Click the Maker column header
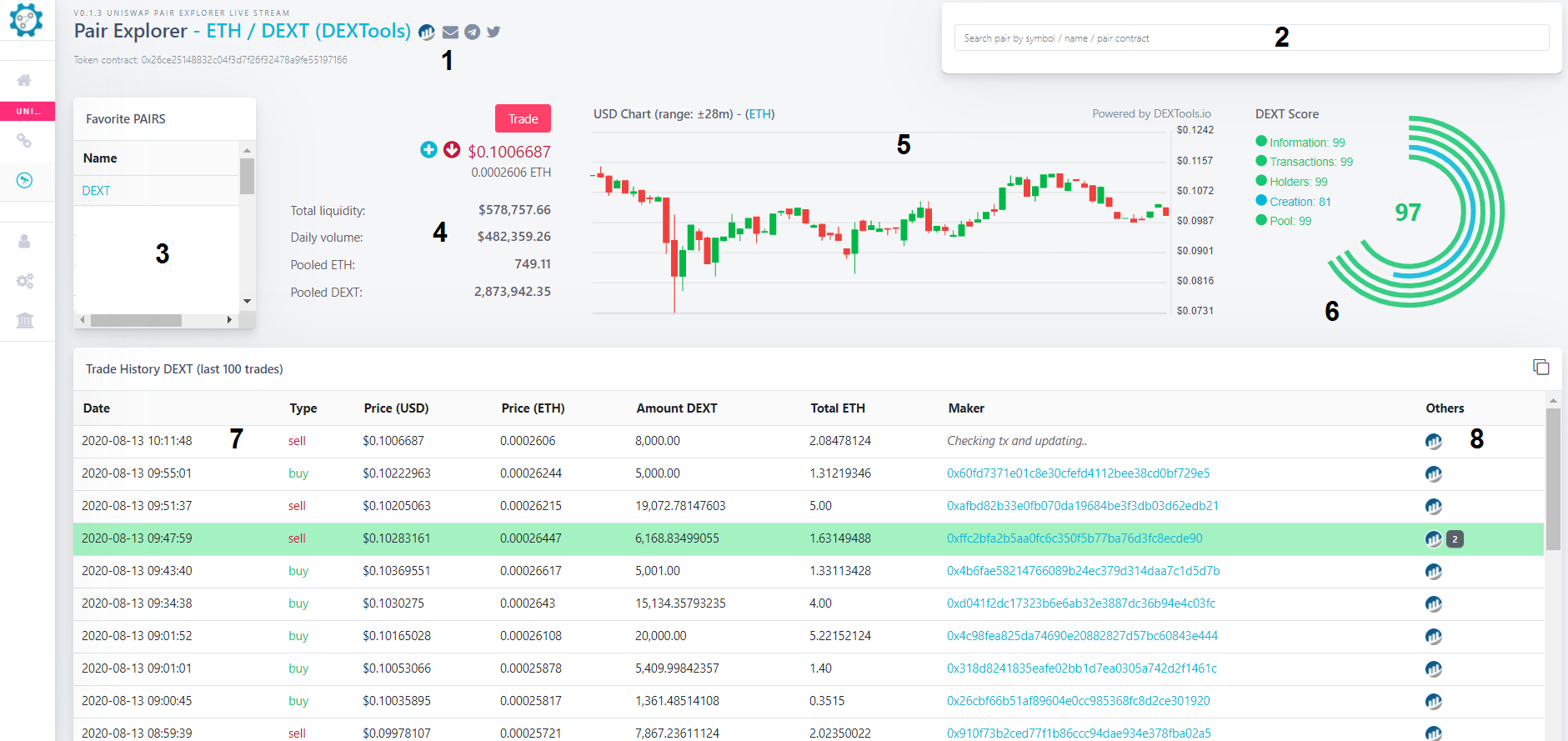Screen dimensions: 1568x741 point(966,408)
